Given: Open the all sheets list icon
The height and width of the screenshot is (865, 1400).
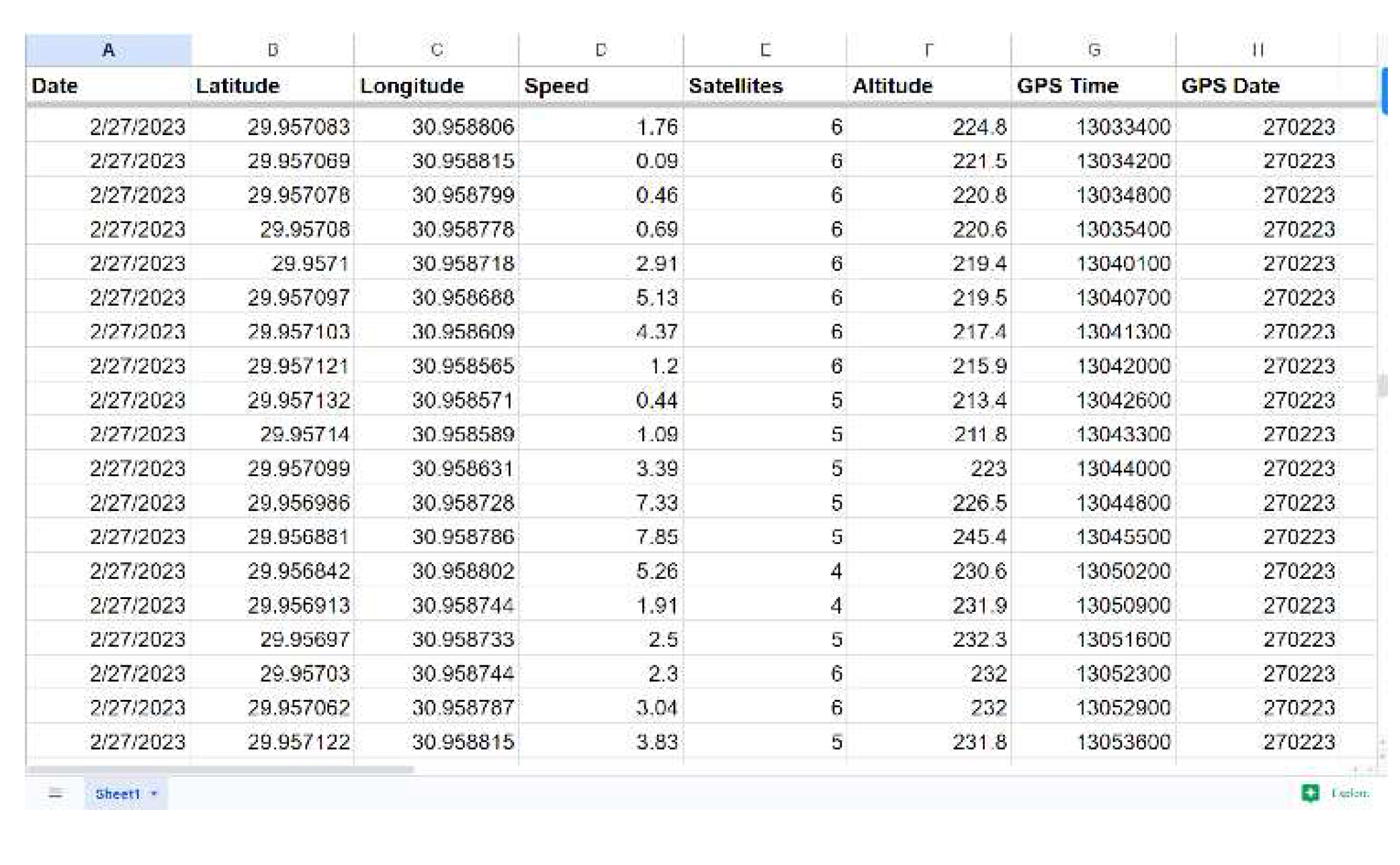Looking at the screenshot, I should [x=55, y=794].
